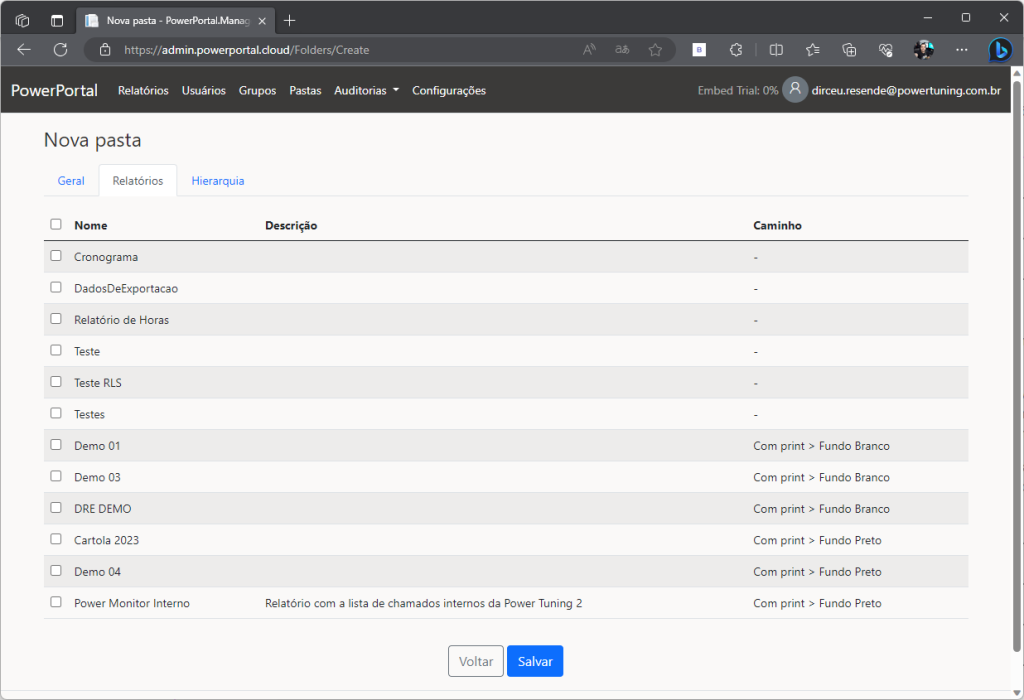Screen dimensions: 1024x700
Task: Switch to the Hierarquia tab
Action: pos(218,181)
